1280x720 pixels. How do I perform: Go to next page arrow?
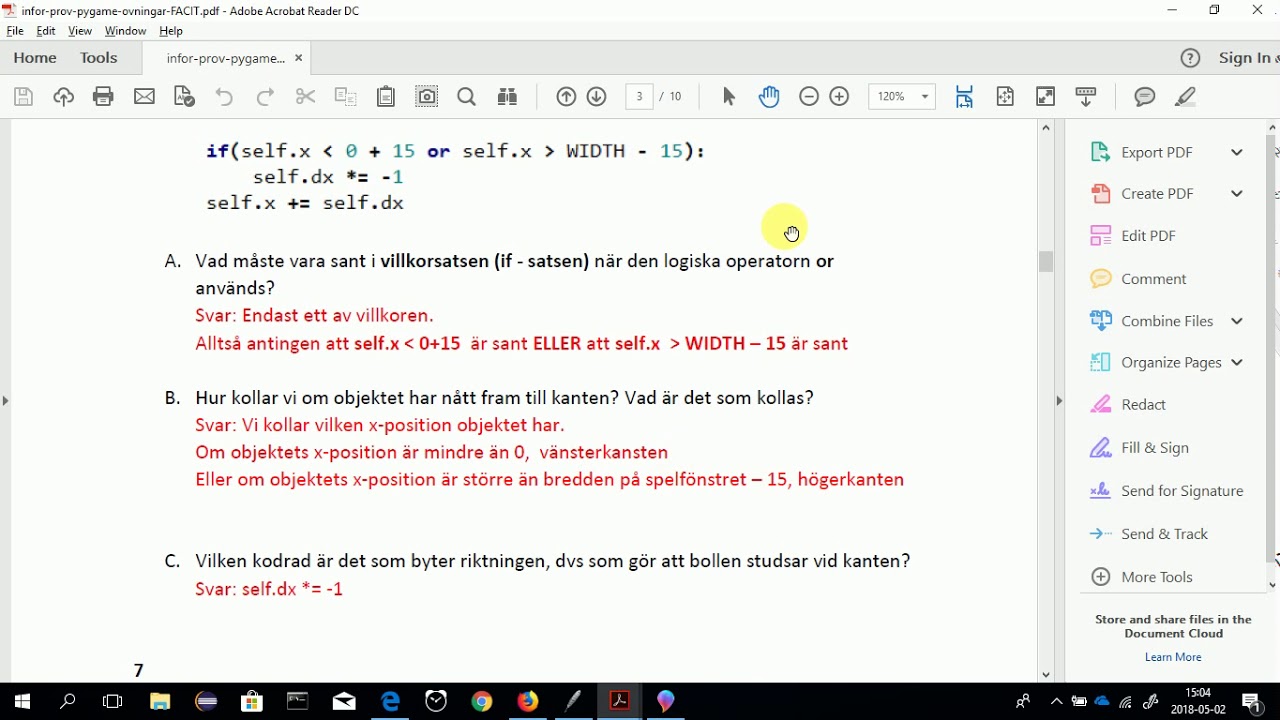(597, 97)
